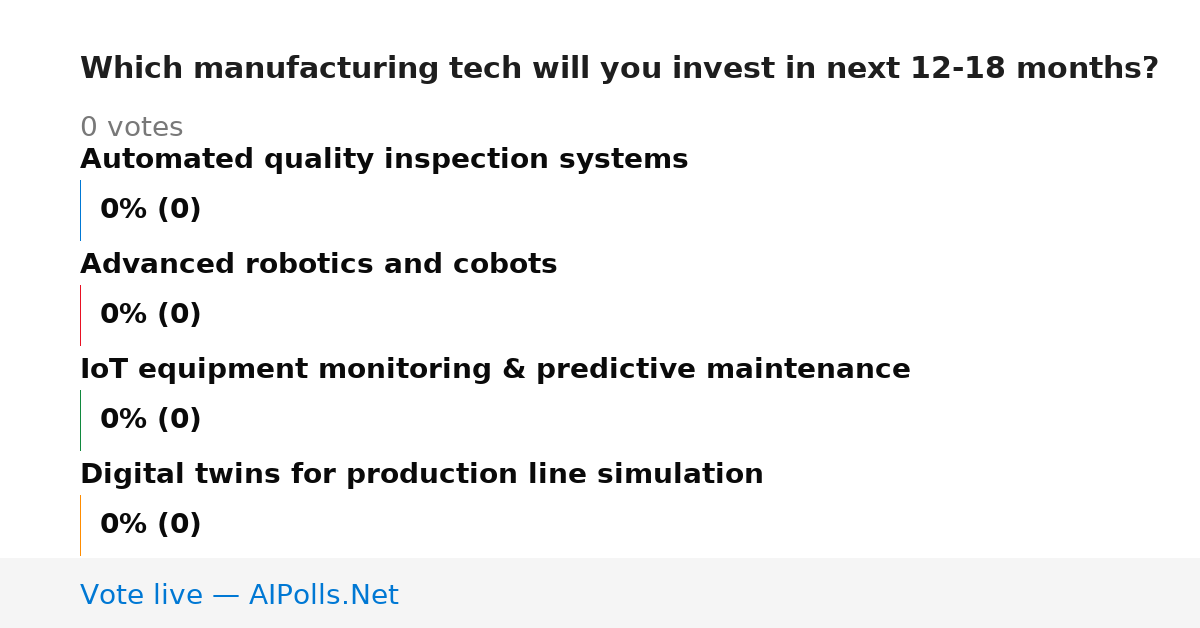Select Automated quality inspection systems option
This screenshot has height=628, width=1200.
click(384, 160)
